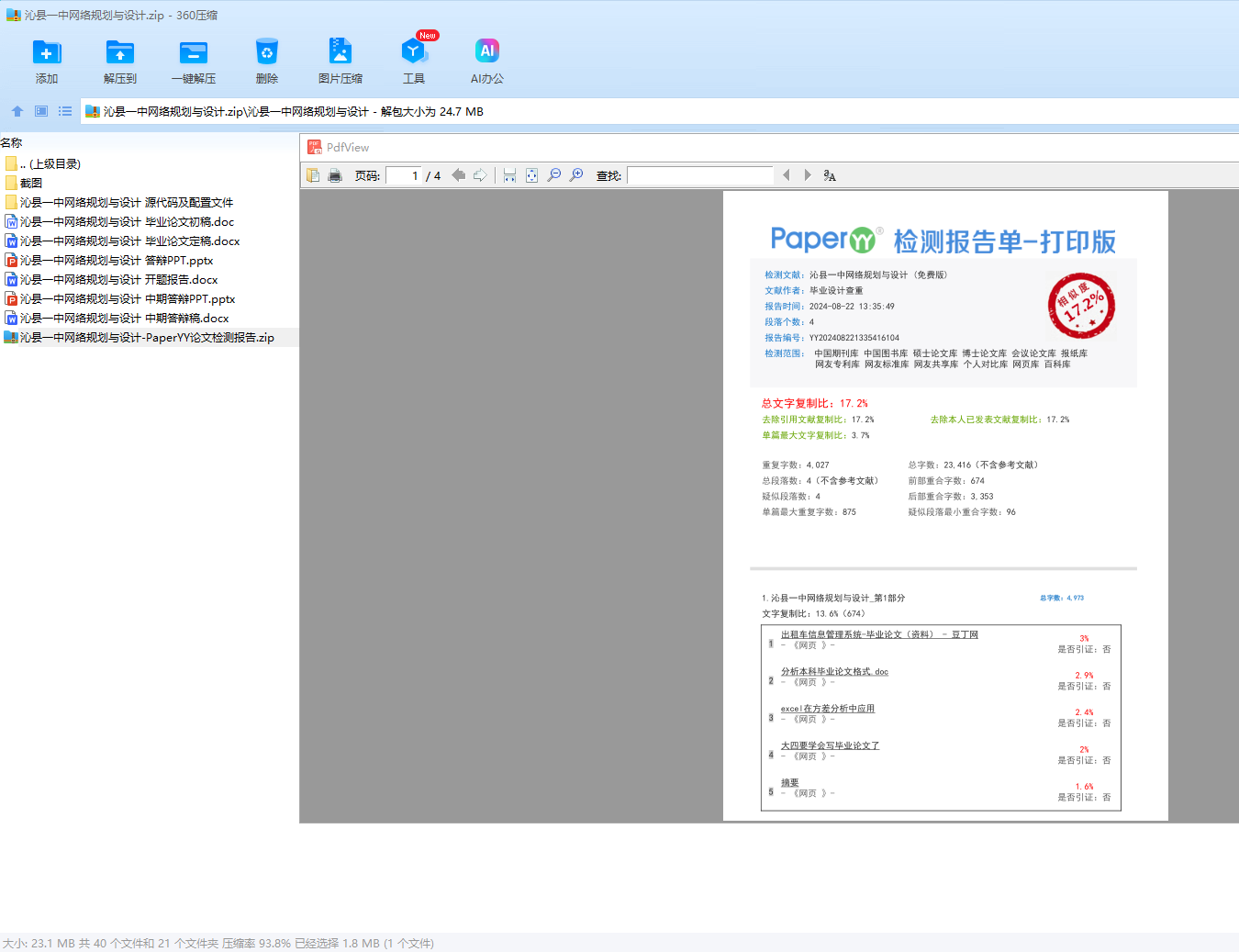Click the 一键解压 (One-click extract) button
This screenshot has width=1239, height=952.
tap(194, 62)
